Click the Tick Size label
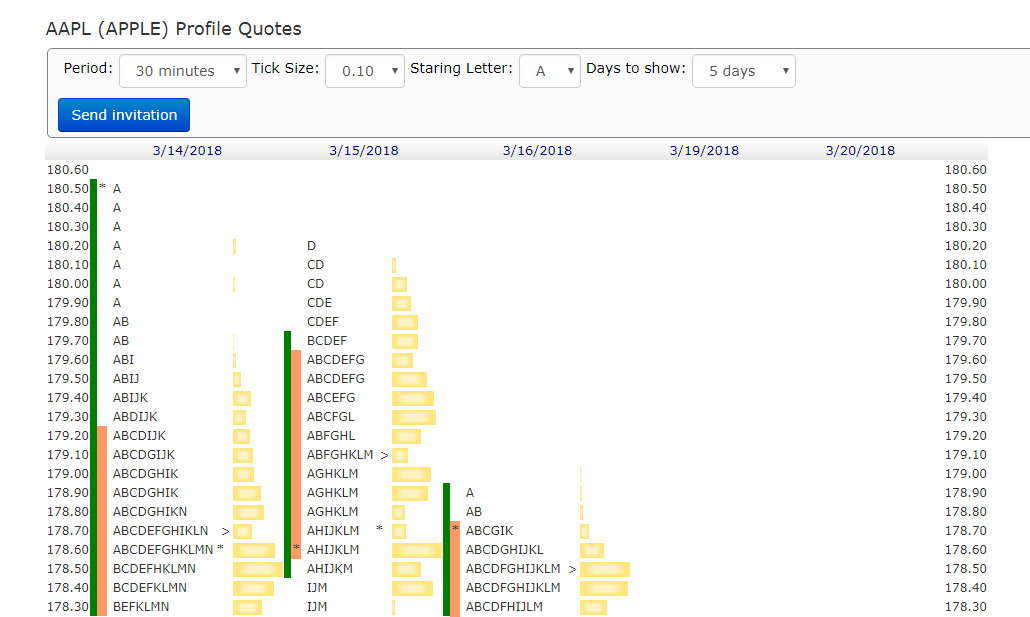 [285, 68]
